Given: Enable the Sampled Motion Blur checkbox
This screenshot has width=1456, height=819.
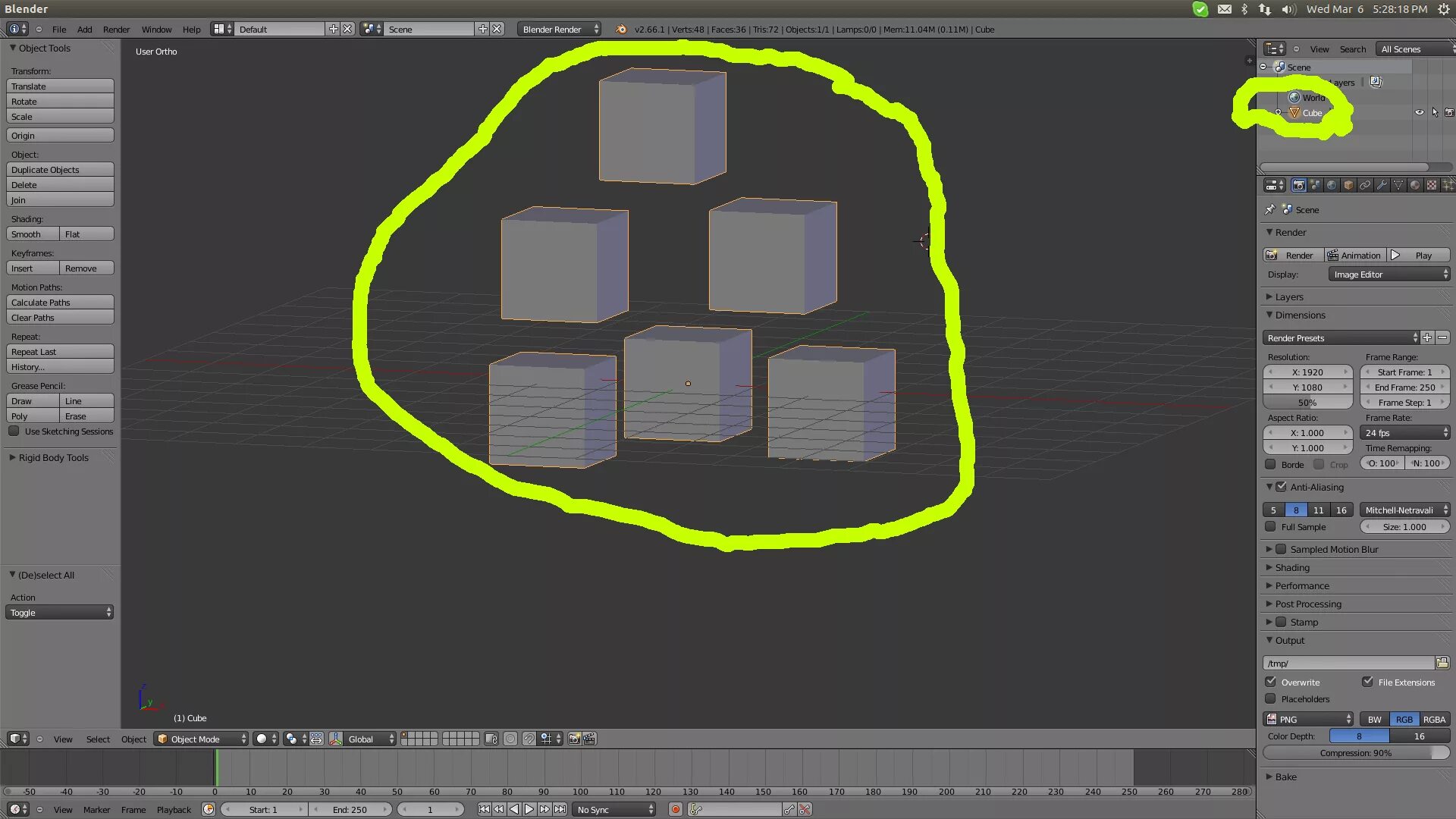Looking at the screenshot, I should (x=1282, y=549).
